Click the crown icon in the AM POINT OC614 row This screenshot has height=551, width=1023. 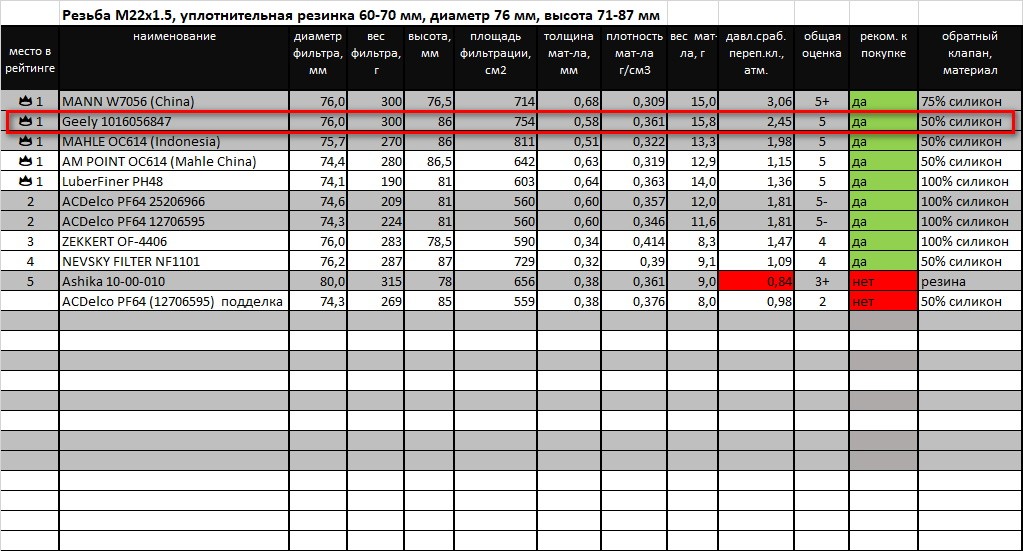pyautogui.click(x=26, y=161)
